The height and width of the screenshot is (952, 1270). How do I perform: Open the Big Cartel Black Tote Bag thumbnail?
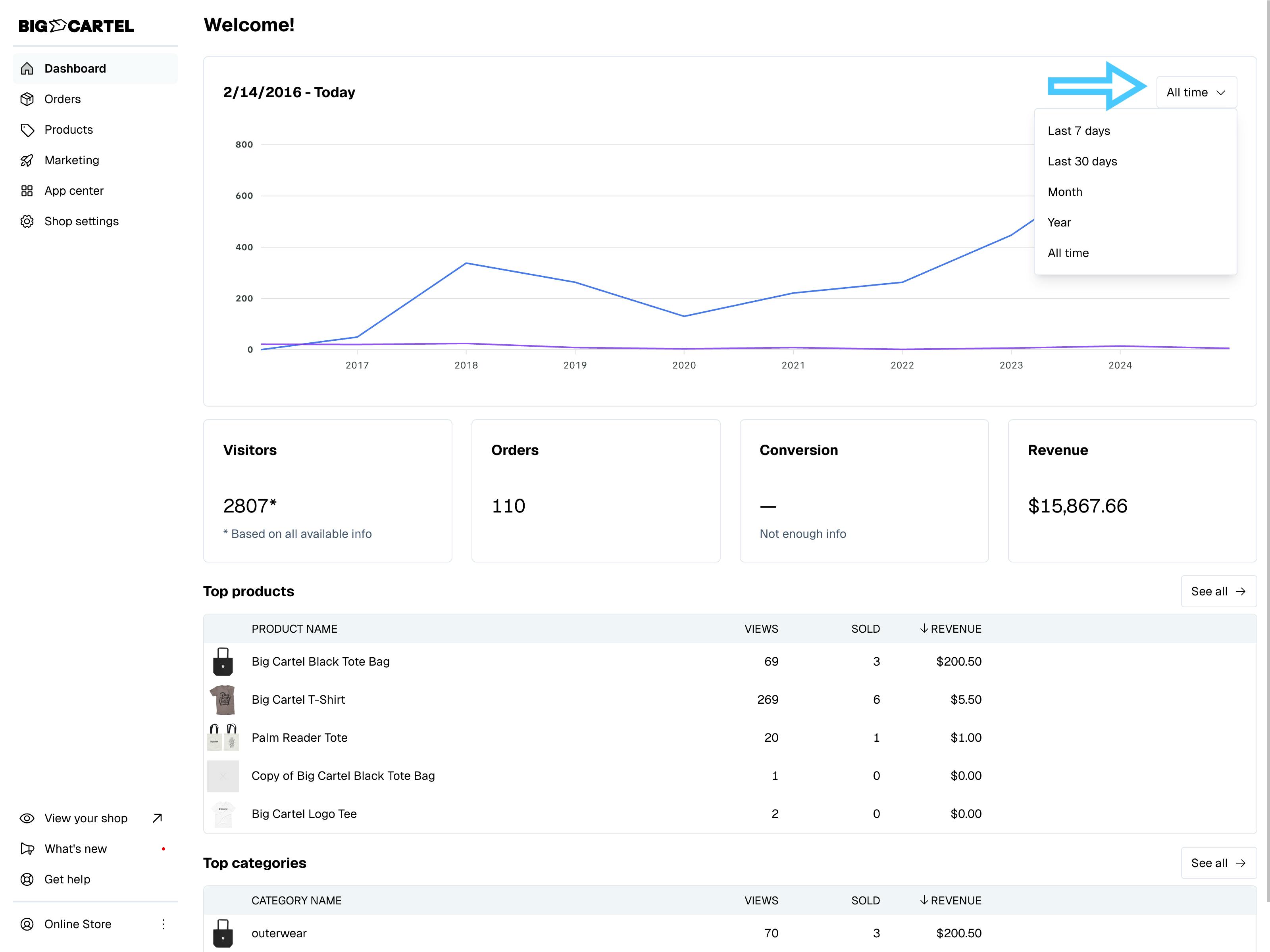pyautogui.click(x=223, y=662)
